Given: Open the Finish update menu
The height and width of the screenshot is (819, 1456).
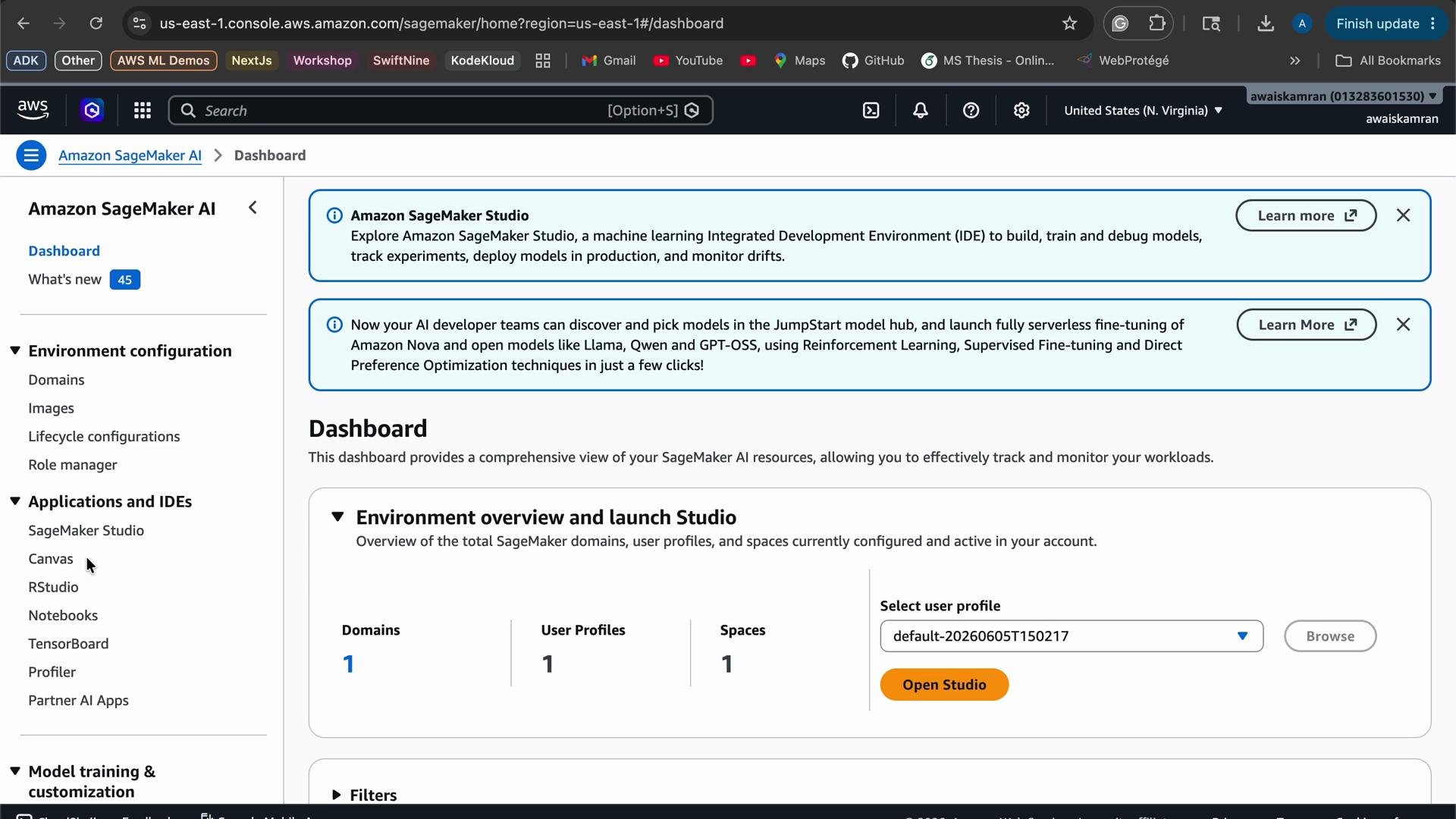Looking at the screenshot, I should pyautogui.click(x=1388, y=24).
